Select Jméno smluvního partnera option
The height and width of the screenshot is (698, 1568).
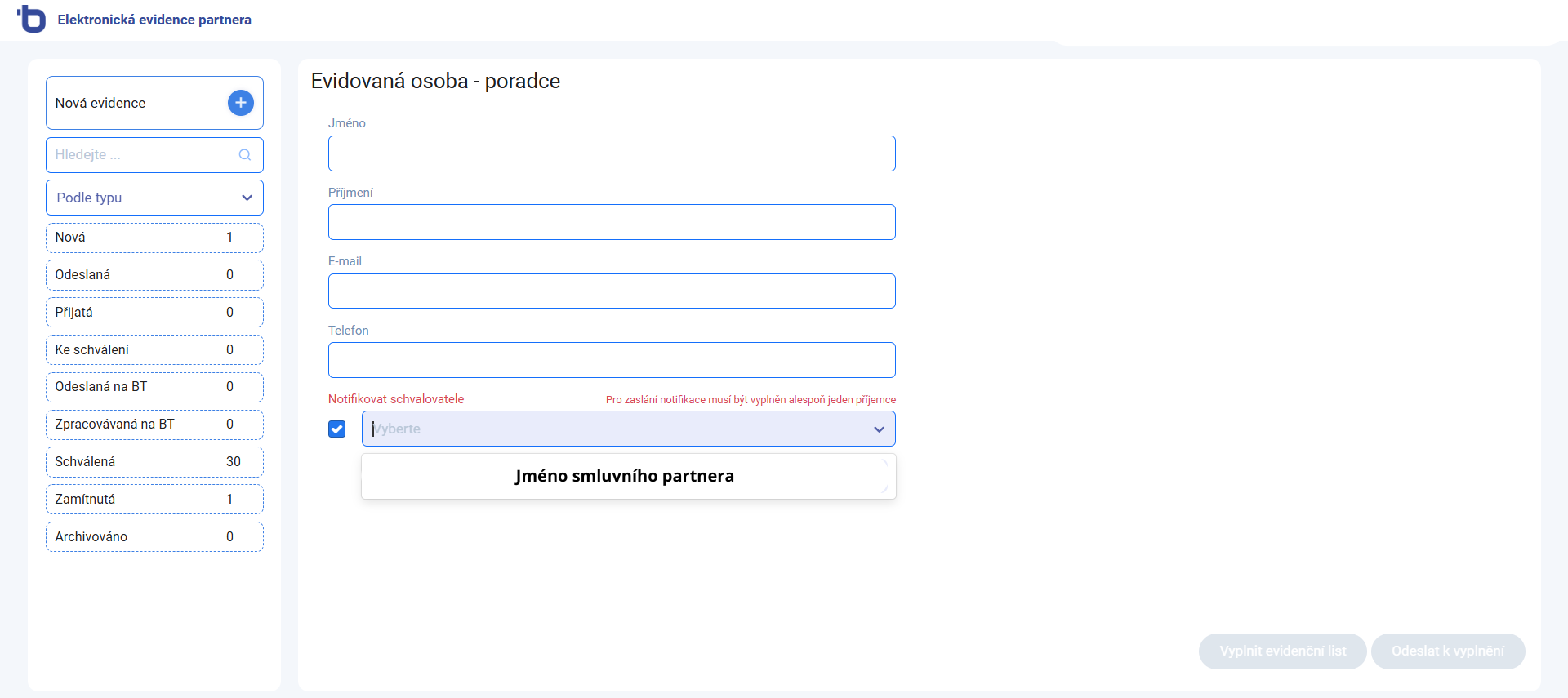coord(624,476)
